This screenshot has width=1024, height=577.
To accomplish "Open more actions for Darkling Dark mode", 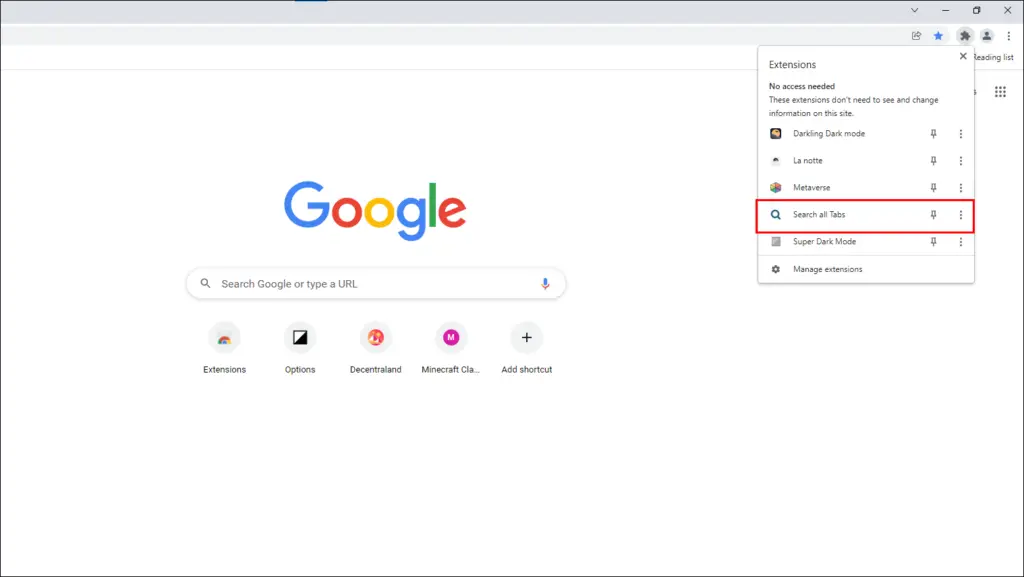I will (x=961, y=134).
